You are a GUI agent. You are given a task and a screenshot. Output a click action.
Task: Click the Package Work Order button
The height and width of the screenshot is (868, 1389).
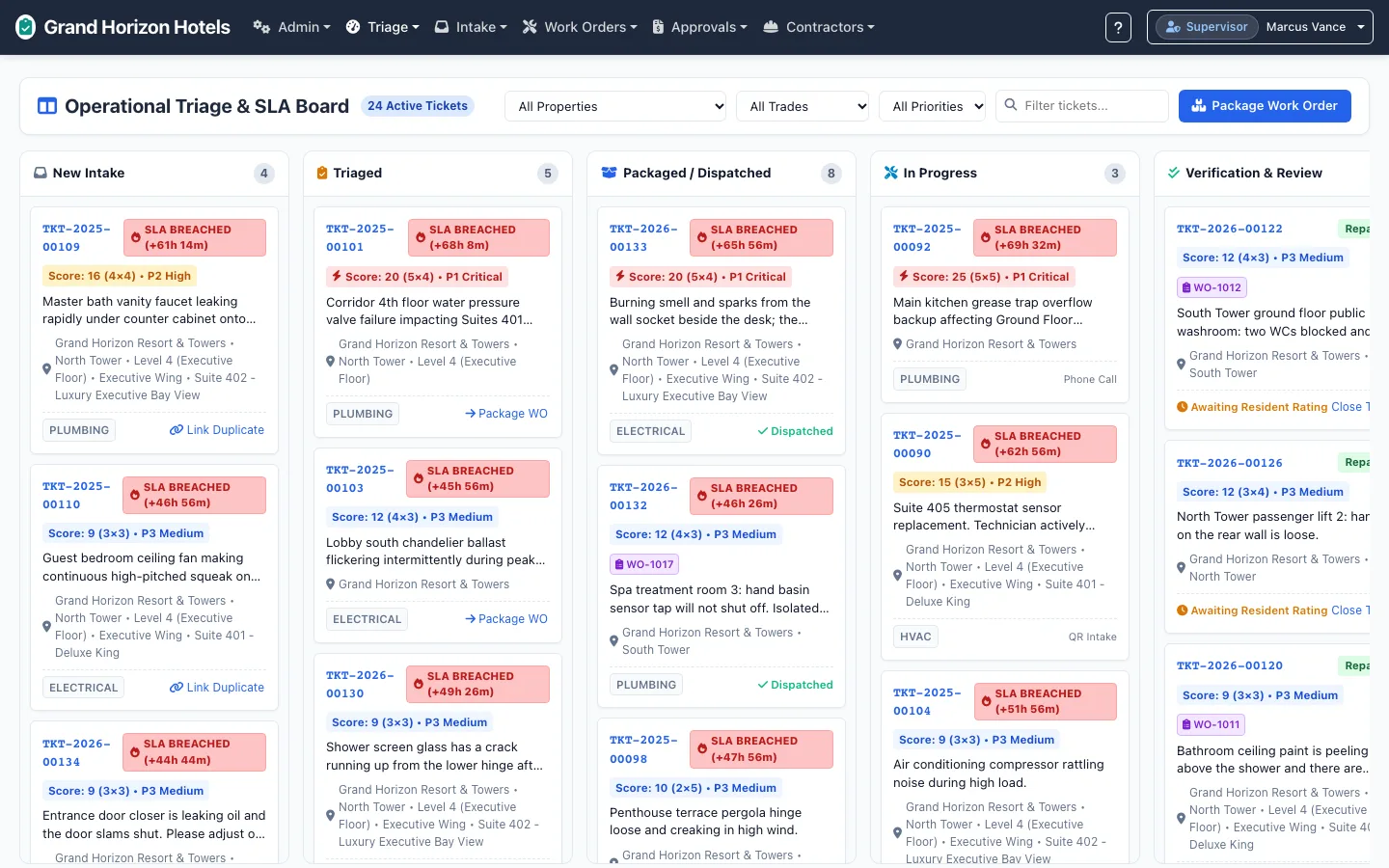(x=1265, y=106)
